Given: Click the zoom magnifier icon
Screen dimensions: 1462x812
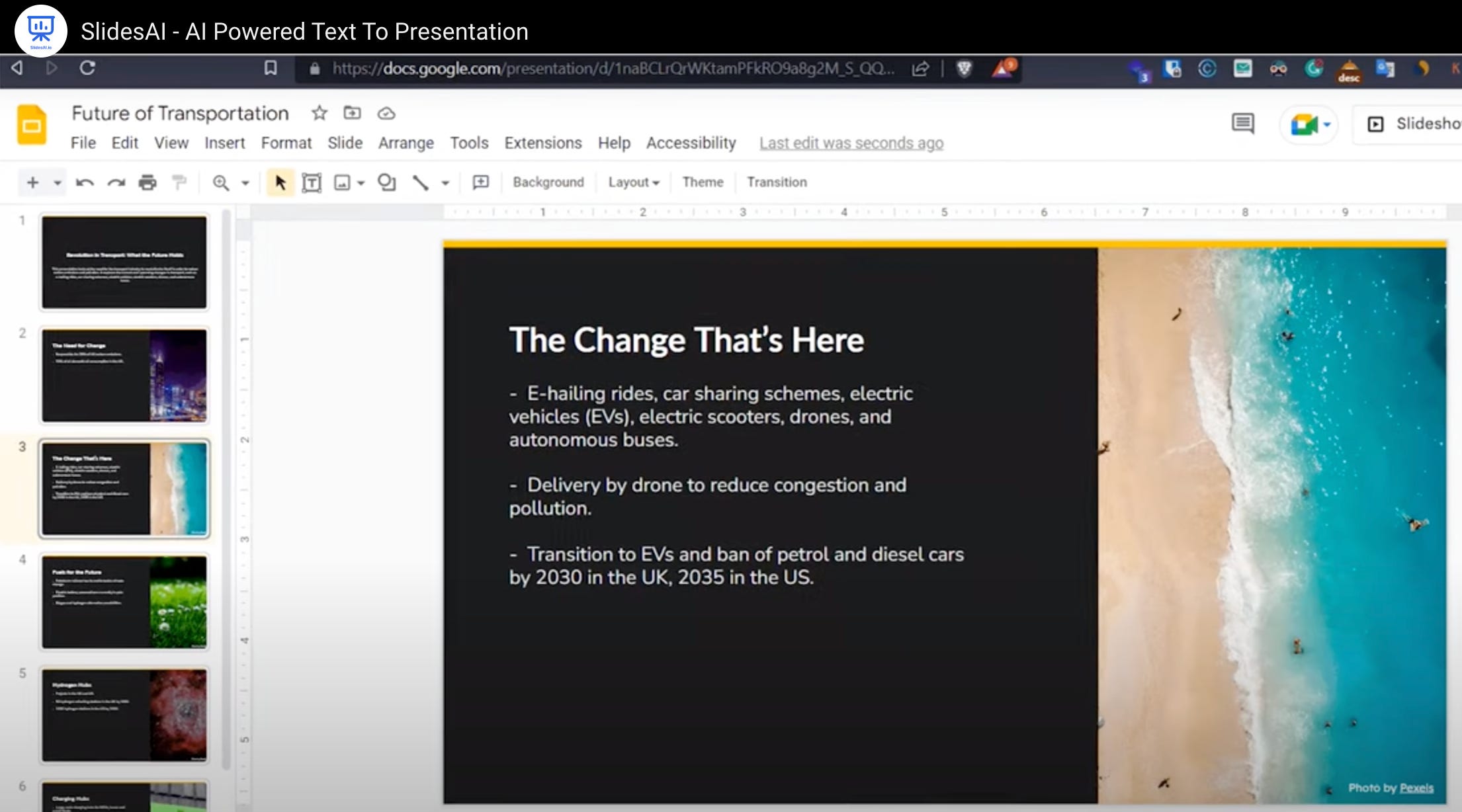Looking at the screenshot, I should coord(221,183).
